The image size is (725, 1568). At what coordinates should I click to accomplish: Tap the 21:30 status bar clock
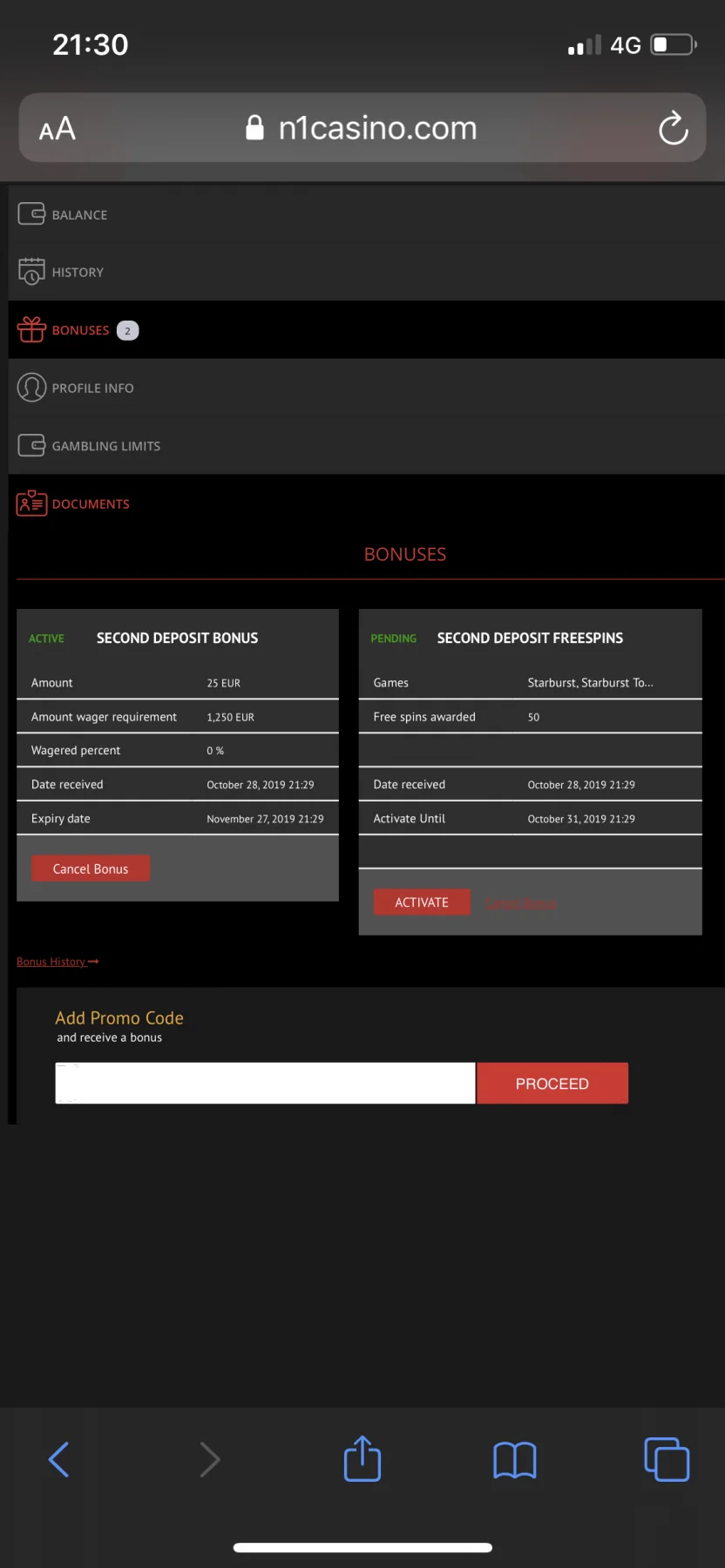(x=91, y=44)
